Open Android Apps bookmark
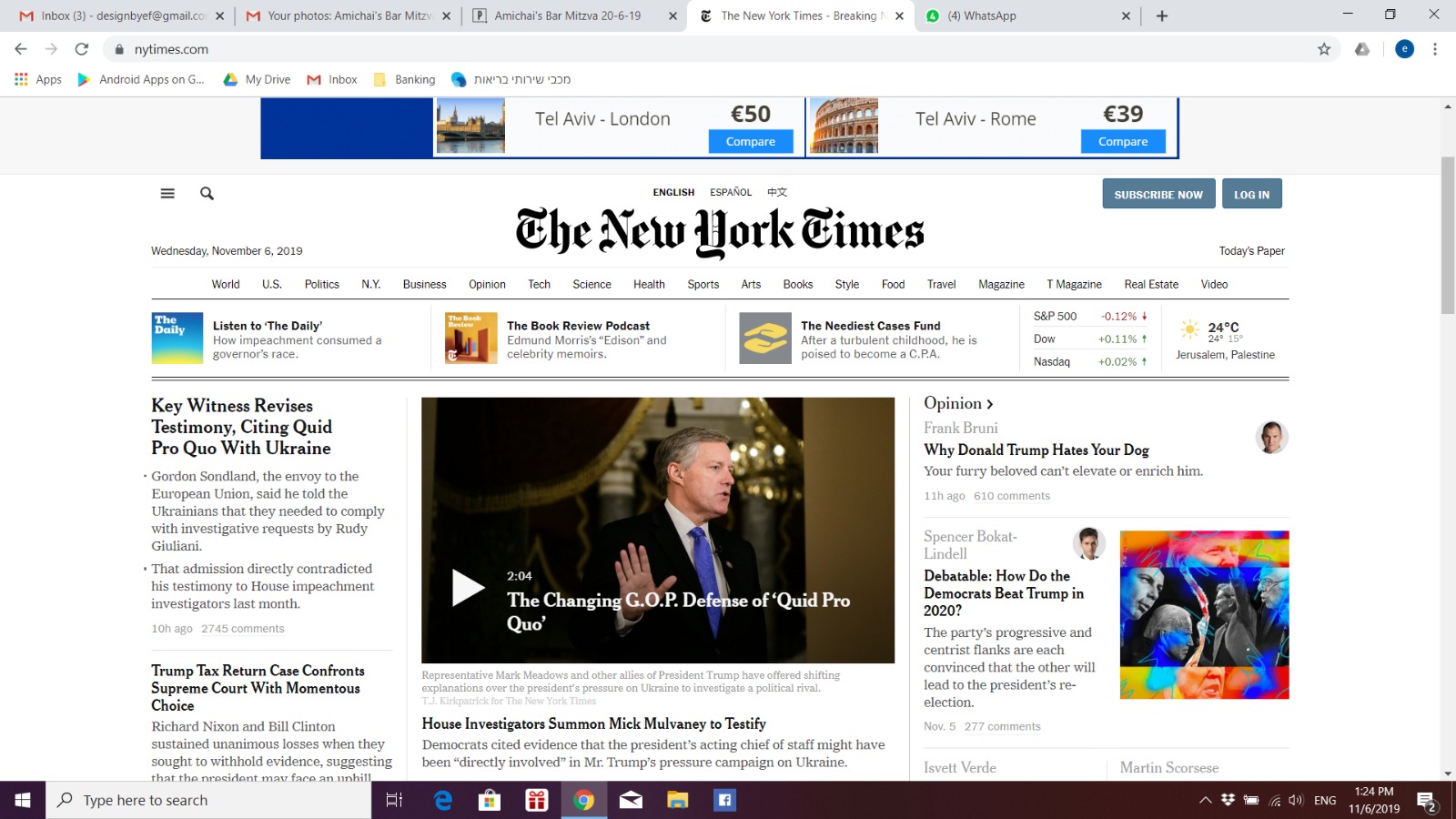The width and height of the screenshot is (1456, 819). (x=141, y=79)
